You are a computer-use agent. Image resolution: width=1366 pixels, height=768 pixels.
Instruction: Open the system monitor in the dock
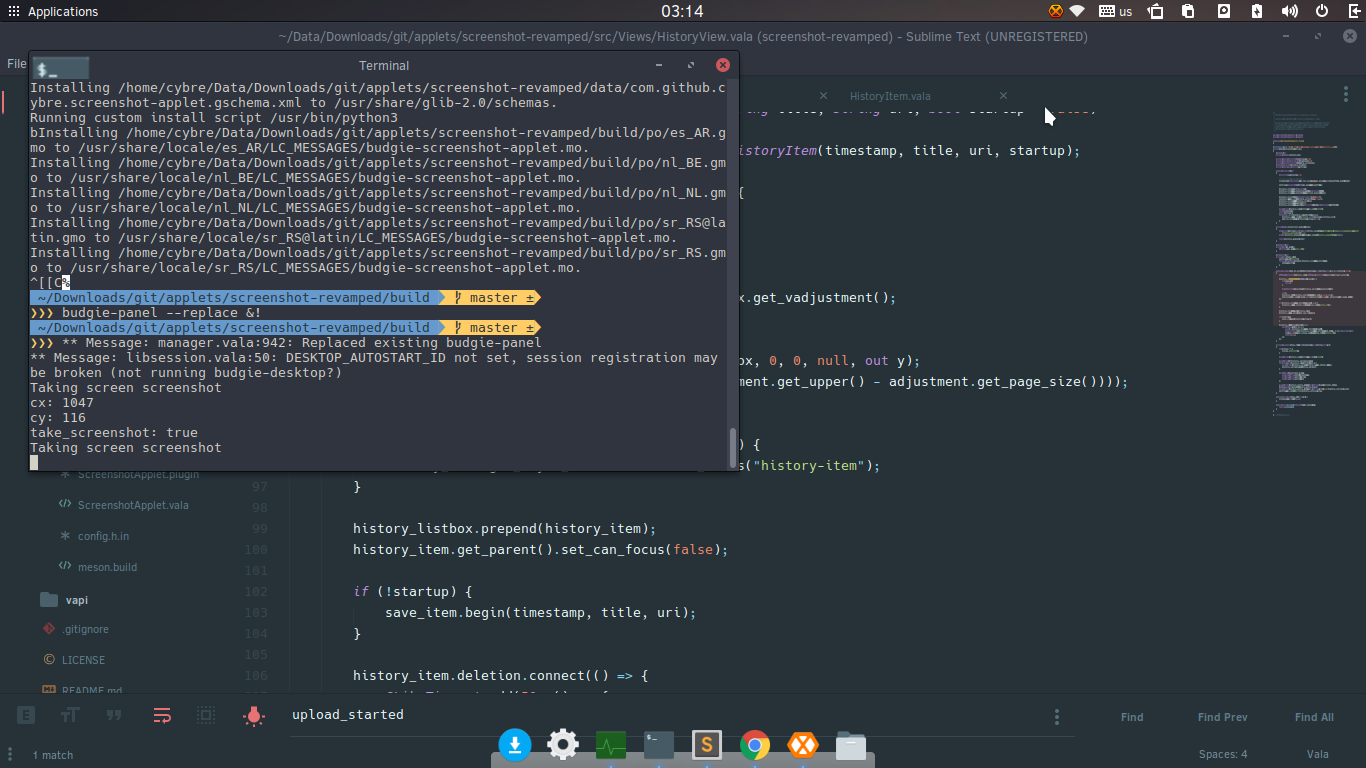(x=611, y=745)
